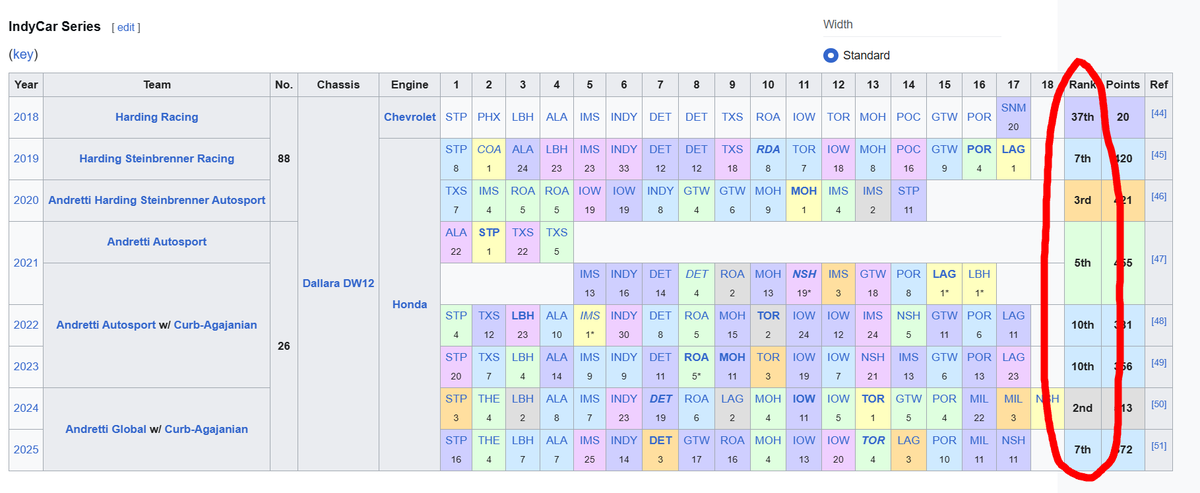
Task: Open the bold LBH link in 2022 row
Action: 522,315
